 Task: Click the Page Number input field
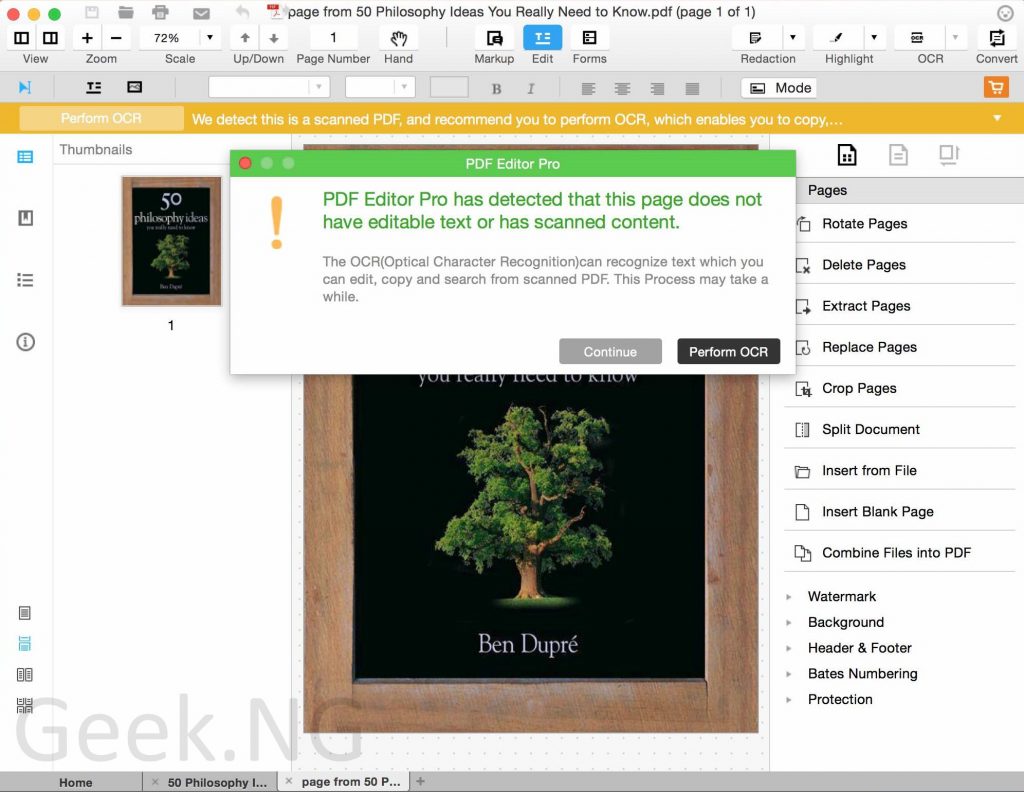(x=333, y=38)
